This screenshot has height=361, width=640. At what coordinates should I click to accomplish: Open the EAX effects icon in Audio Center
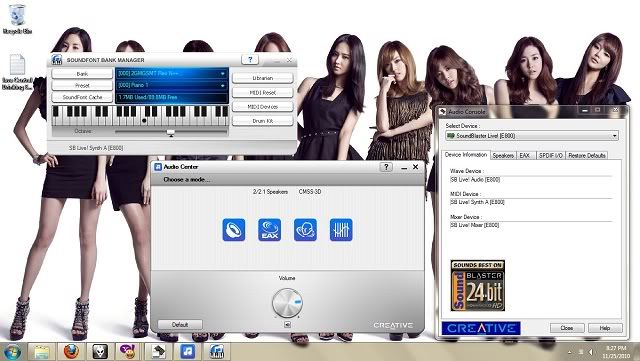pos(269,230)
